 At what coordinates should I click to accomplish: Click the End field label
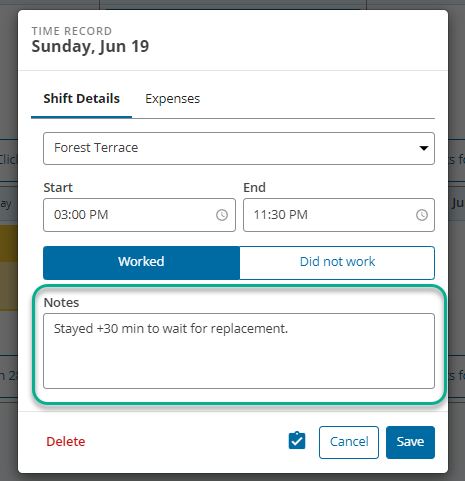[254, 188]
